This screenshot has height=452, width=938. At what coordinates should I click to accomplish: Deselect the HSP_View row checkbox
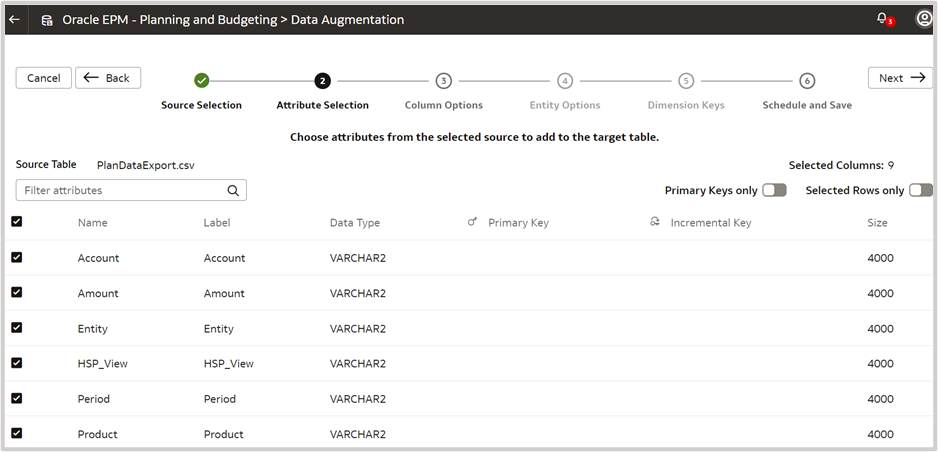coord(16,363)
